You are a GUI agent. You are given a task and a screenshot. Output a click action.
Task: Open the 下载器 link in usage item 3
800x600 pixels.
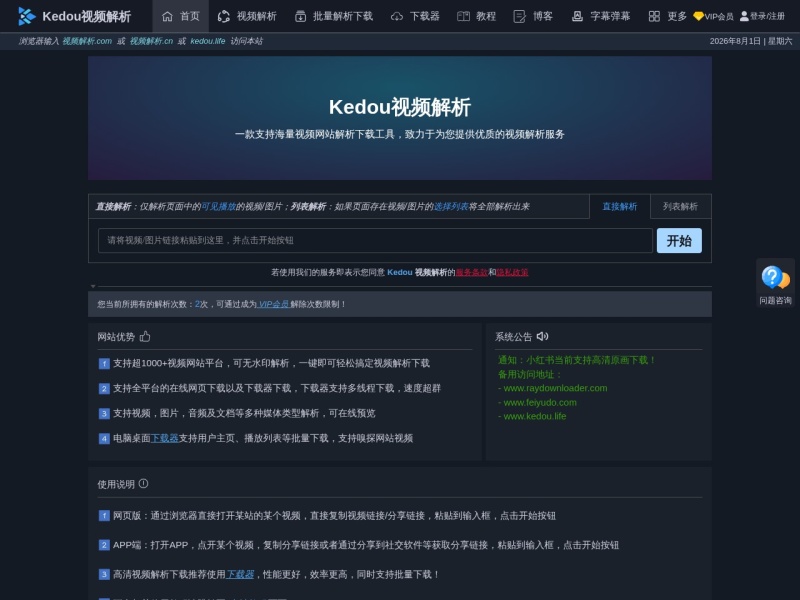pyautogui.click(x=240, y=574)
